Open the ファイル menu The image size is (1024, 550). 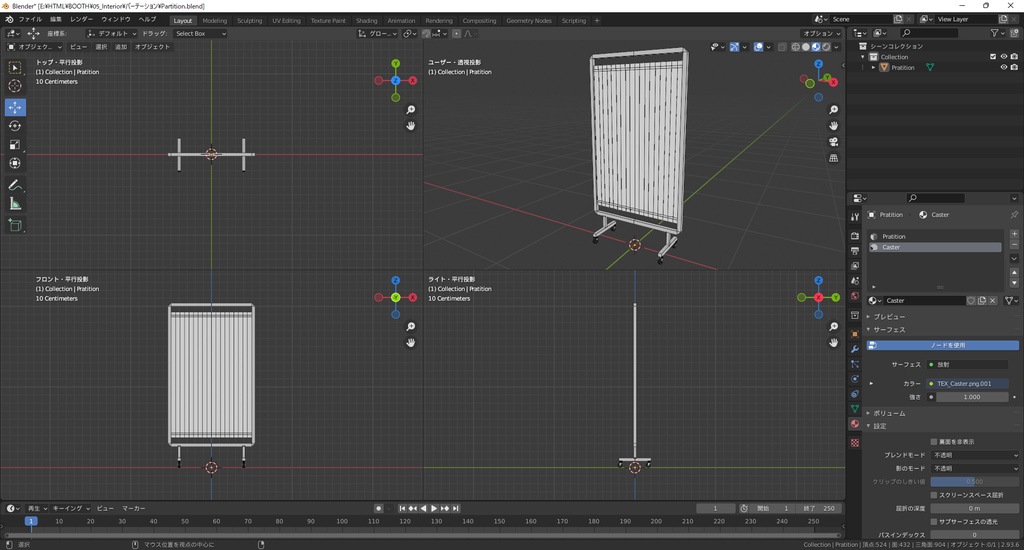(x=30, y=19)
